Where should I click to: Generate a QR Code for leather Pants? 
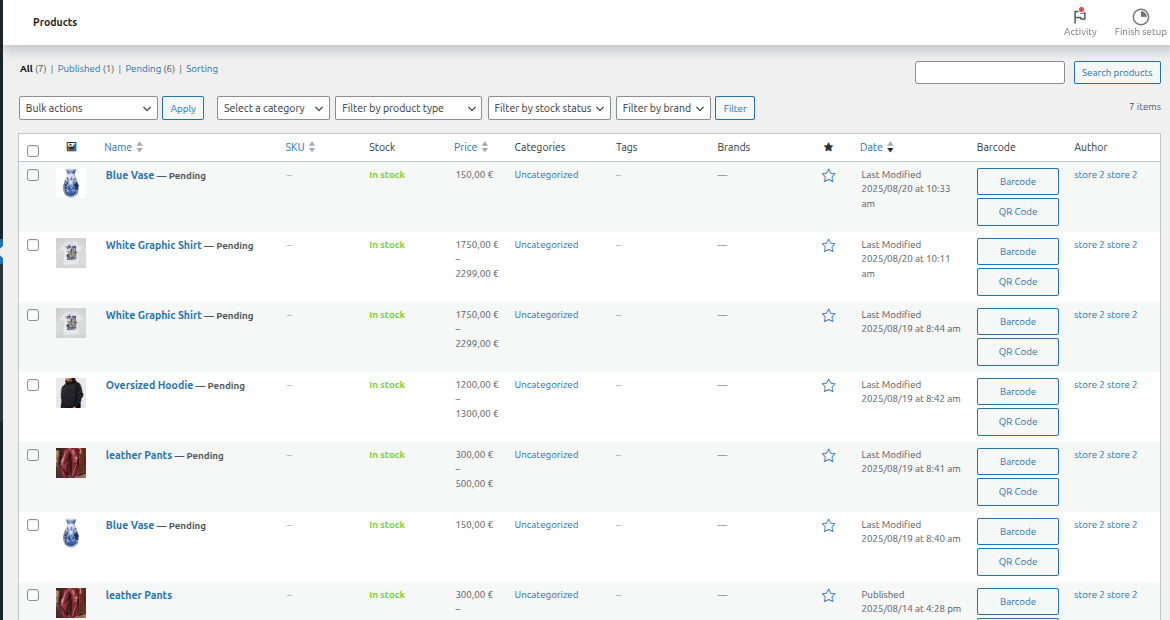[1017, 491]
